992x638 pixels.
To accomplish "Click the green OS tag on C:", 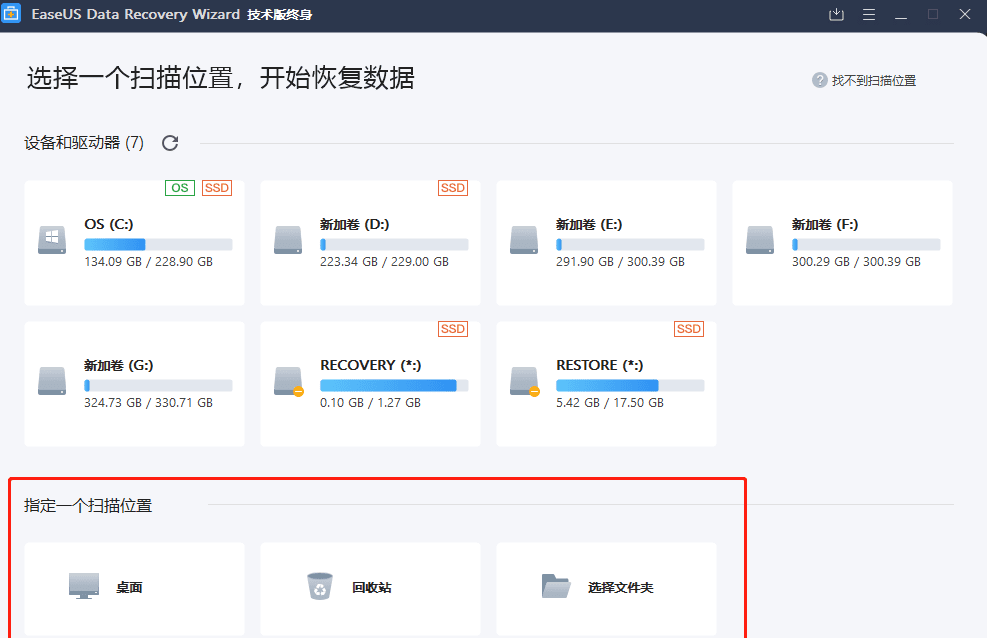I will (x=180, y=188).
